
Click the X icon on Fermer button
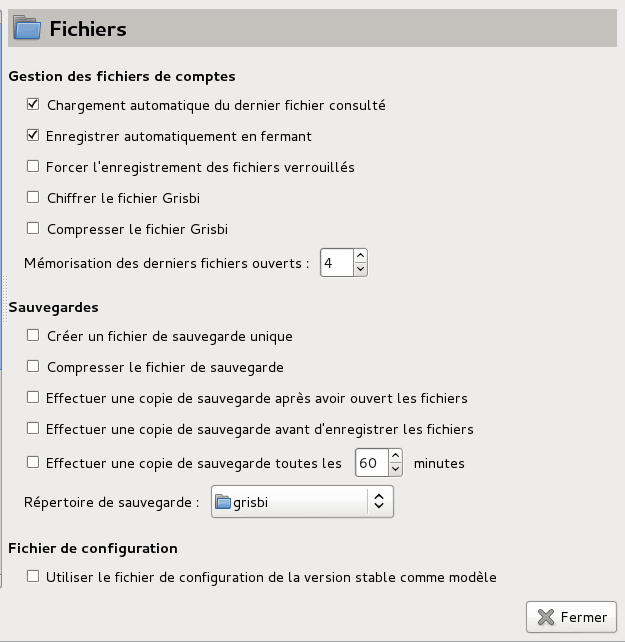[x=545, y=617]
